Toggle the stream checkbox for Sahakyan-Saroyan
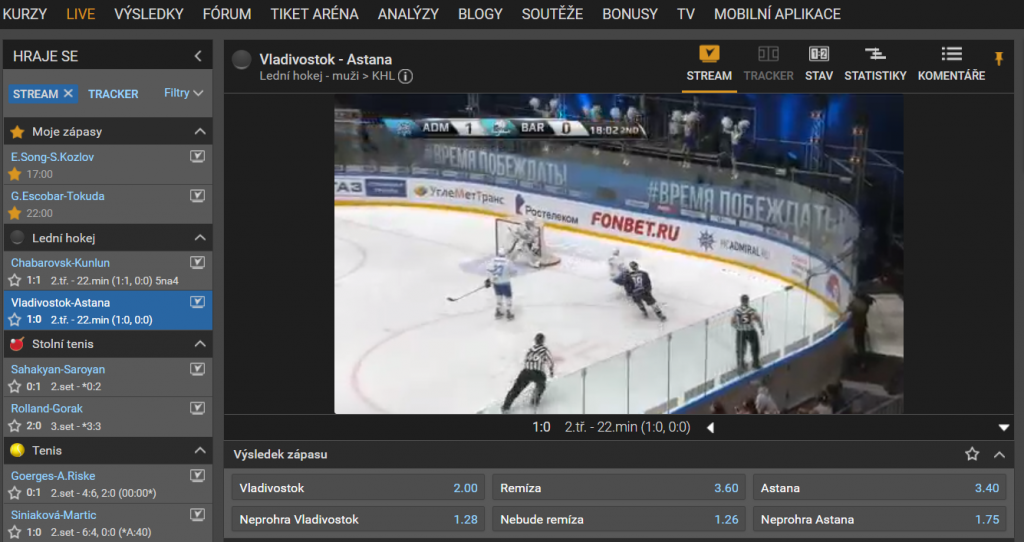Viewport: 1024px width, 542px height. tap(197, 369)
